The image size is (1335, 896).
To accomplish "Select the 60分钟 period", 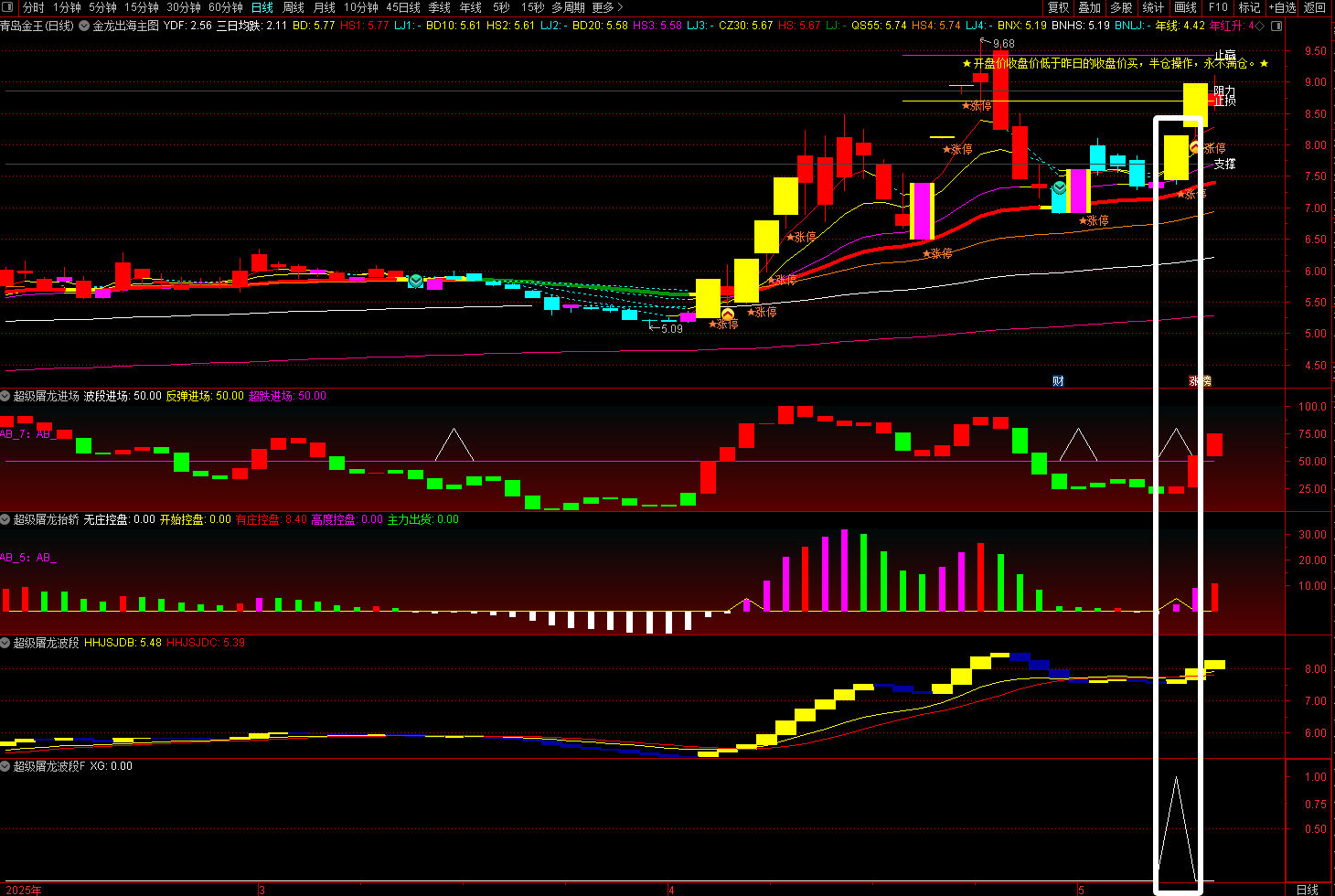I will point(226,7).
